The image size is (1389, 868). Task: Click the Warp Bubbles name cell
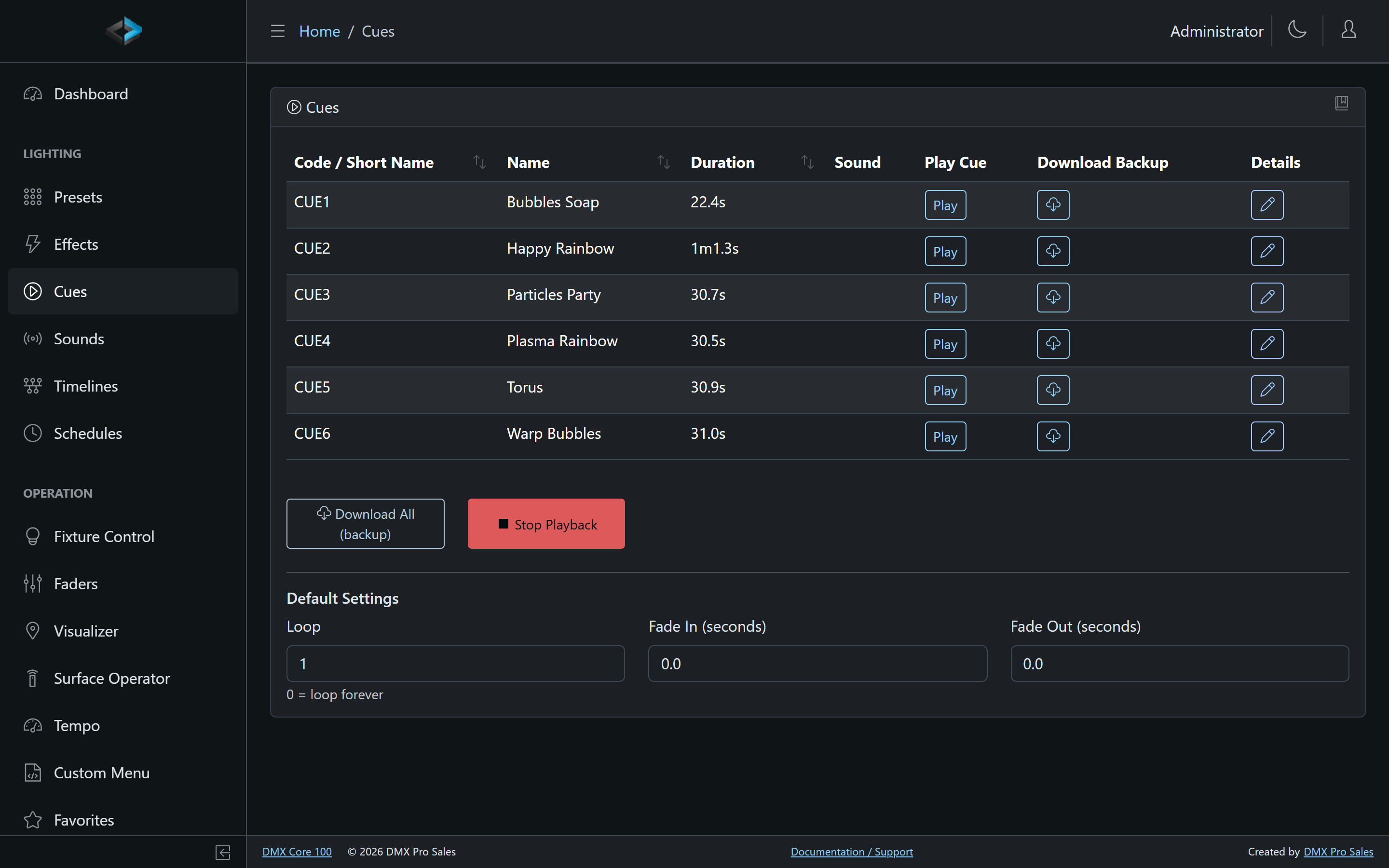coord(553,434)
